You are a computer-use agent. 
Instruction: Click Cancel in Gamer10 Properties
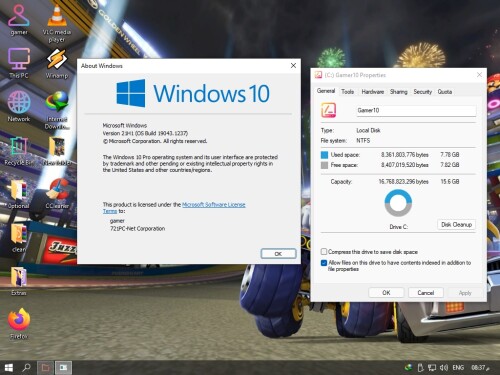pyautogui.click(x=426, y=293)
